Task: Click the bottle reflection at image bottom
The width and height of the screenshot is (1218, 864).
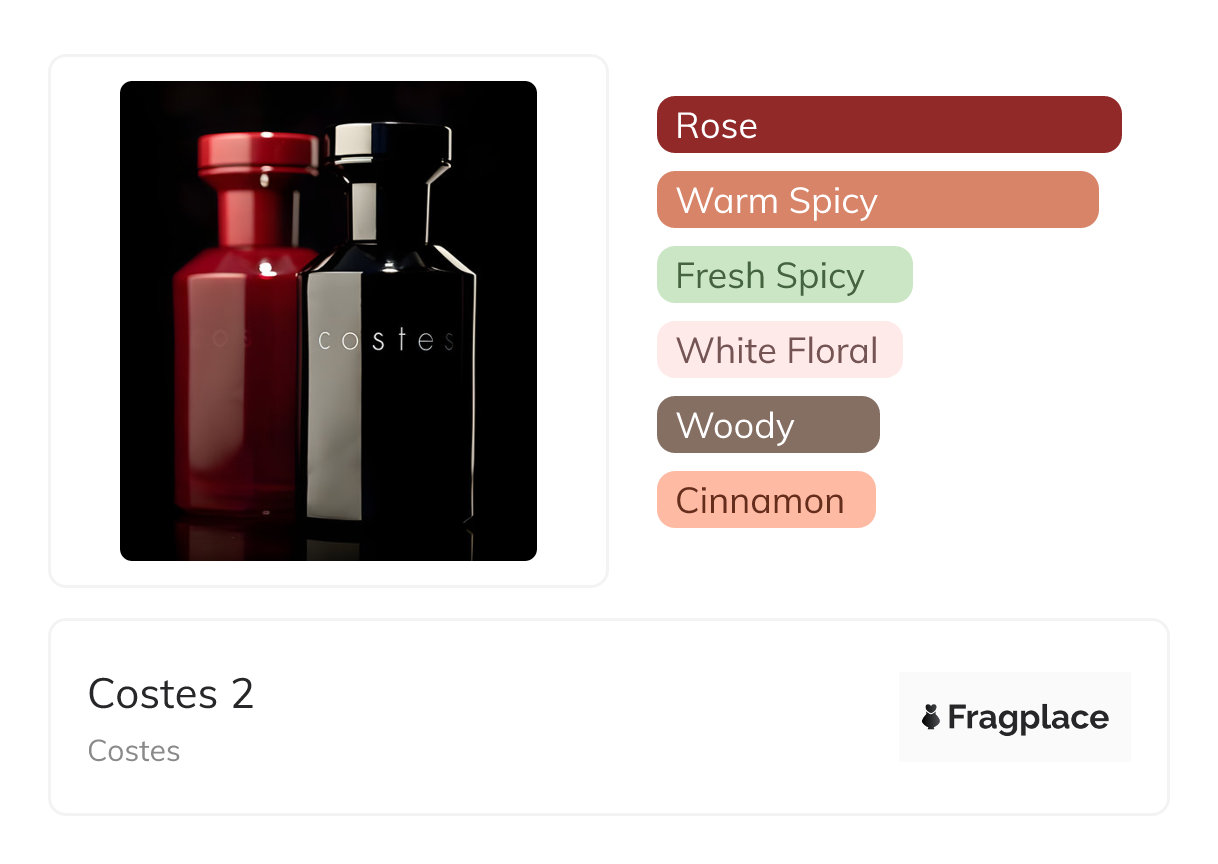Action: coord(330,542)
